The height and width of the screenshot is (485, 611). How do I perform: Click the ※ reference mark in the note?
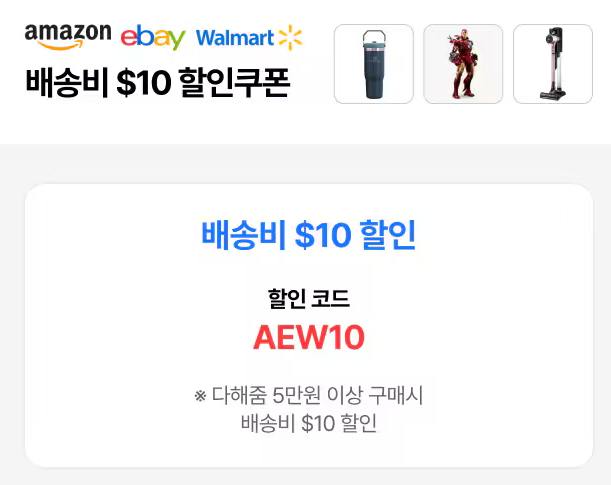(x=200, y=396)
